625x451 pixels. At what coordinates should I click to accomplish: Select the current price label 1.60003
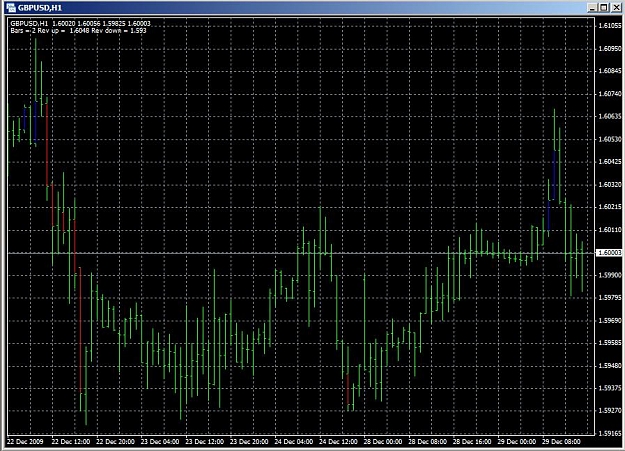point(610,253)
